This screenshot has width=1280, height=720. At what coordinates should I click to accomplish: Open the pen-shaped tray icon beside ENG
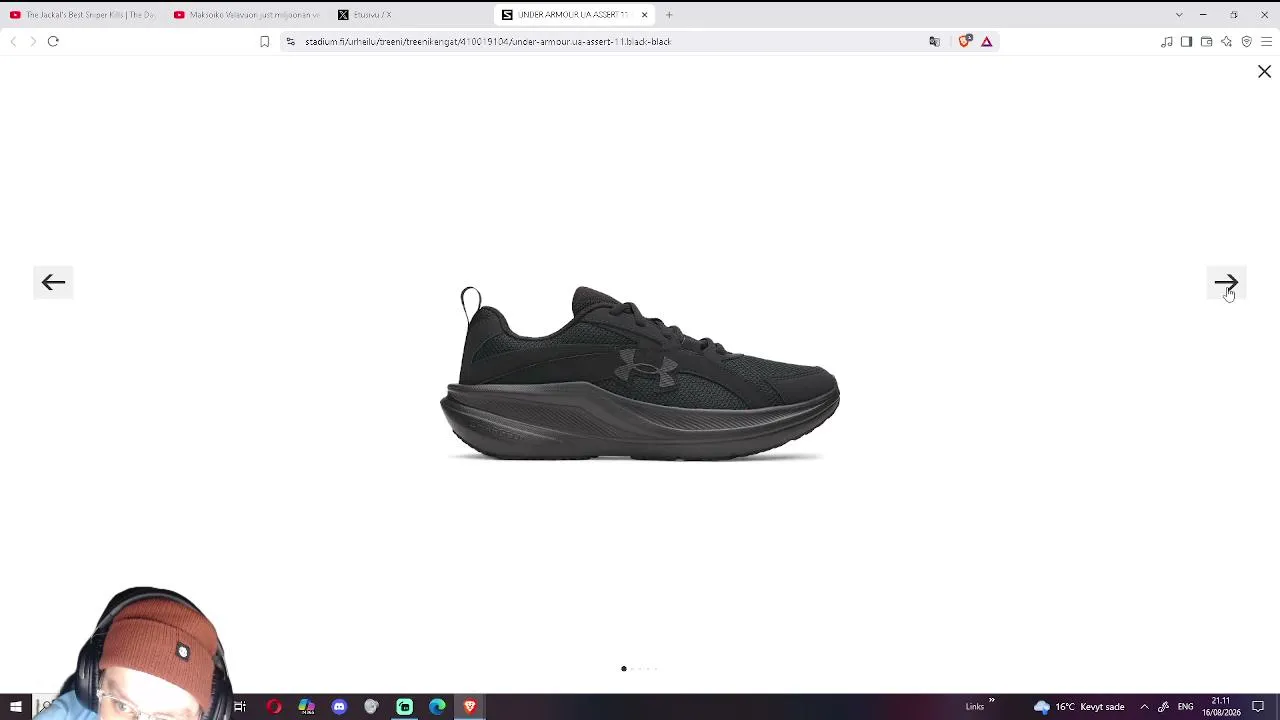pos(1163,707)
